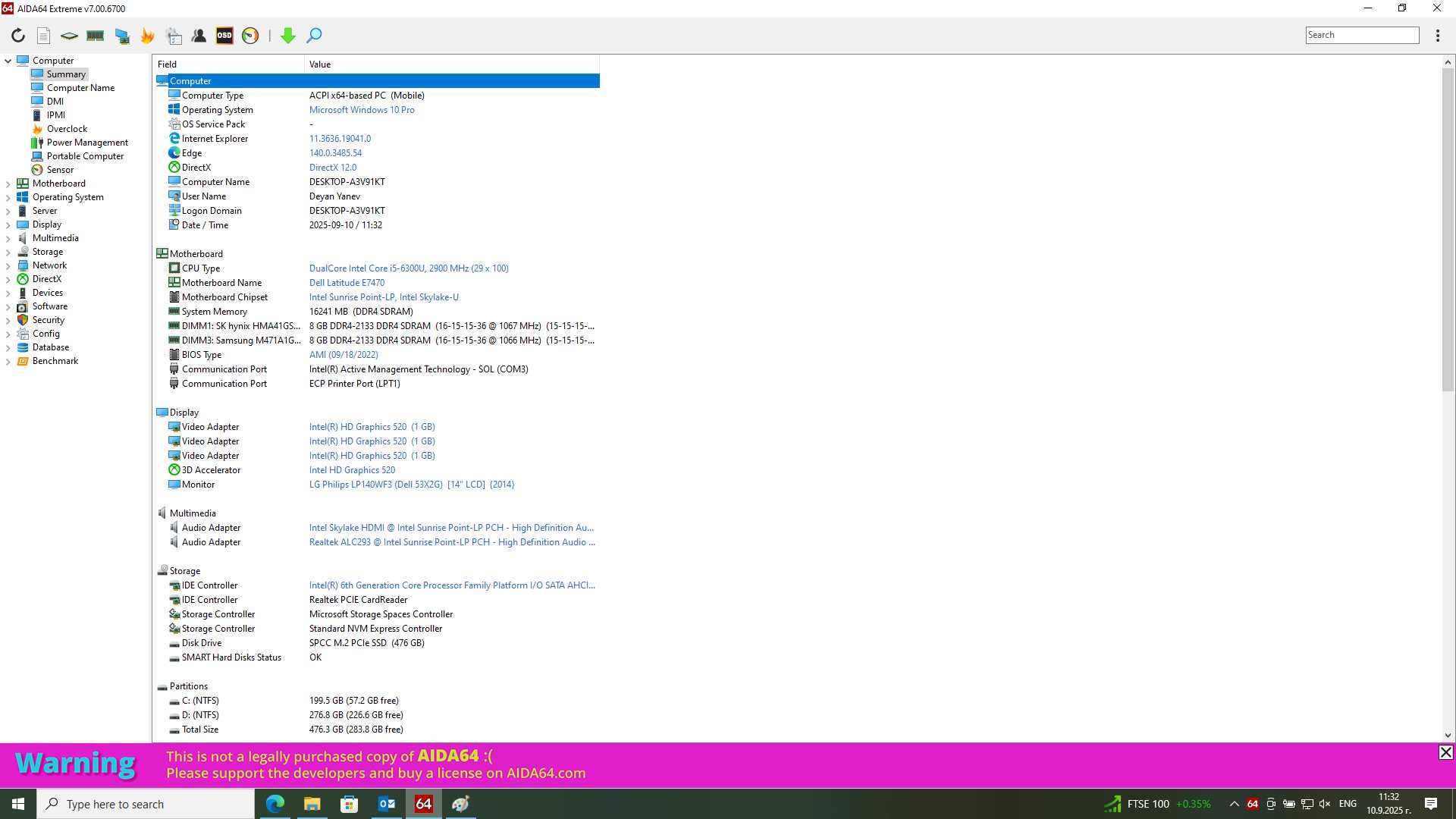
Task: Open the three-dot main menu
Action: [x=1438, y=36]
